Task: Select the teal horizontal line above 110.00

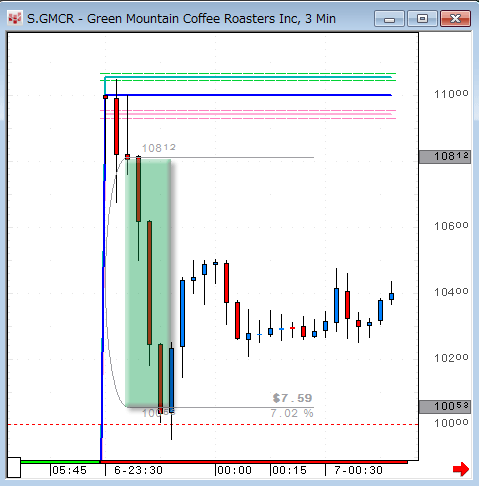Action: [x=248, y=77]
